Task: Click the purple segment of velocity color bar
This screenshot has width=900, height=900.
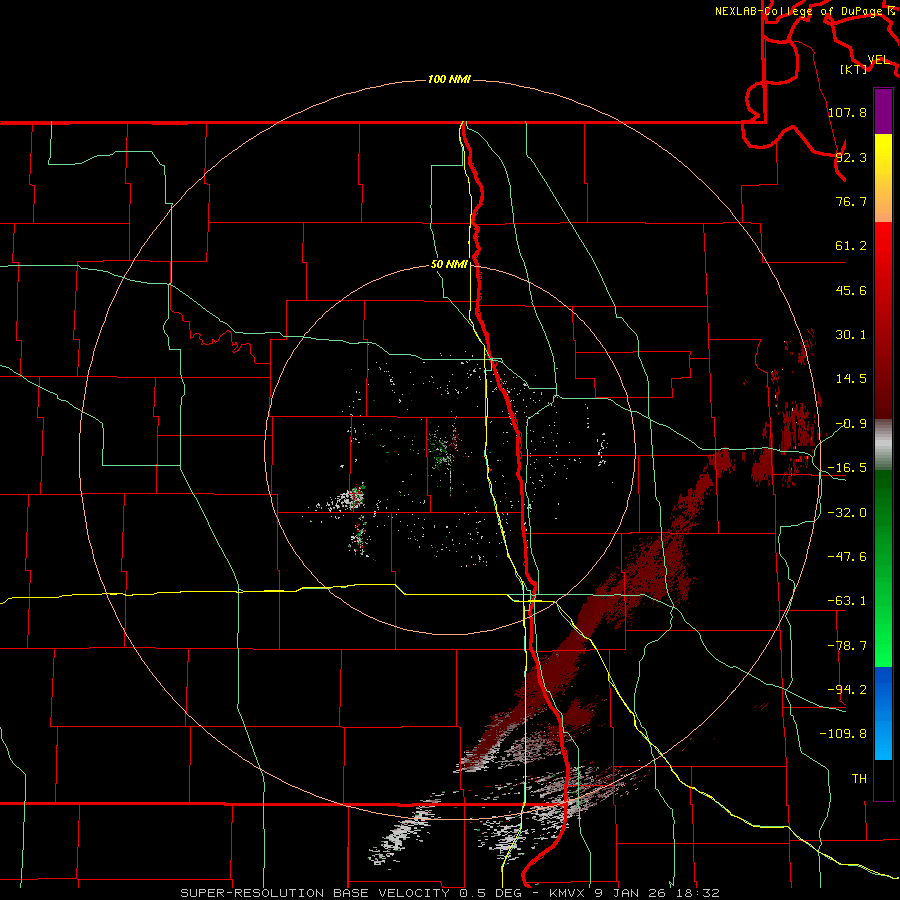Action: pyautogui.click(x=883, y=111)
